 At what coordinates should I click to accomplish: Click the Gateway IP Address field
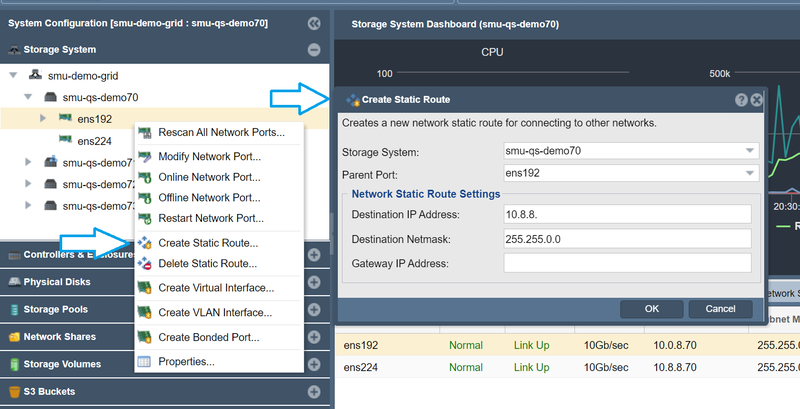(x=627, y=263)
